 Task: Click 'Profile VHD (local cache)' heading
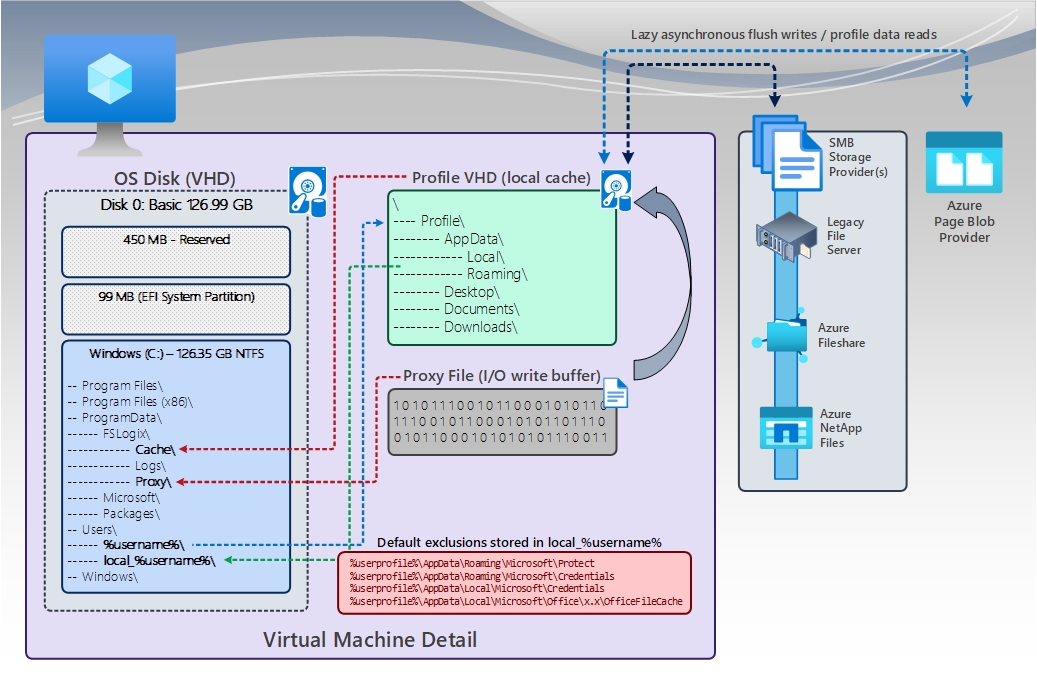click(x=501, y=178)
